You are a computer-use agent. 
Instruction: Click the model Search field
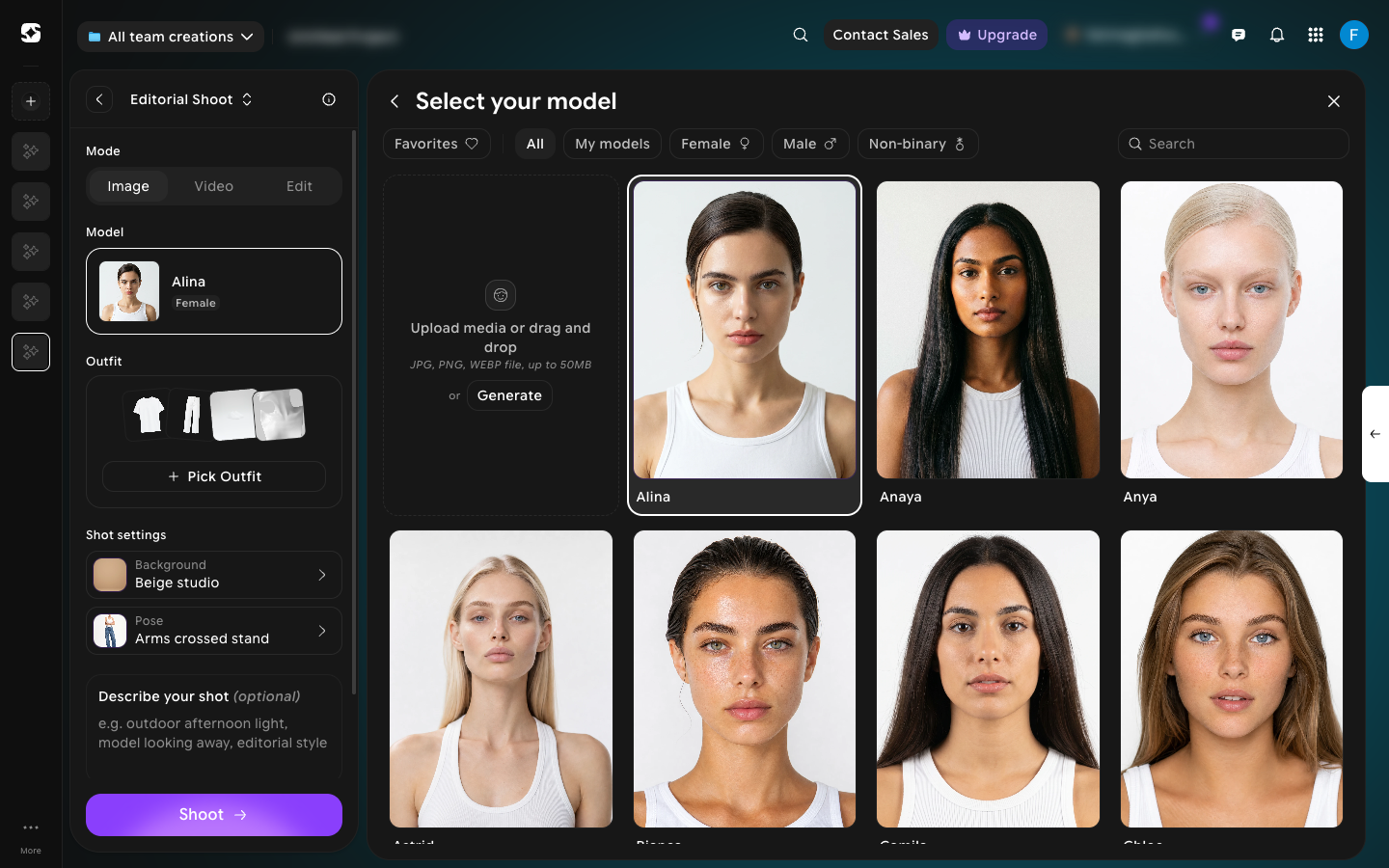pyautogui.click(x=1234, y=144)
